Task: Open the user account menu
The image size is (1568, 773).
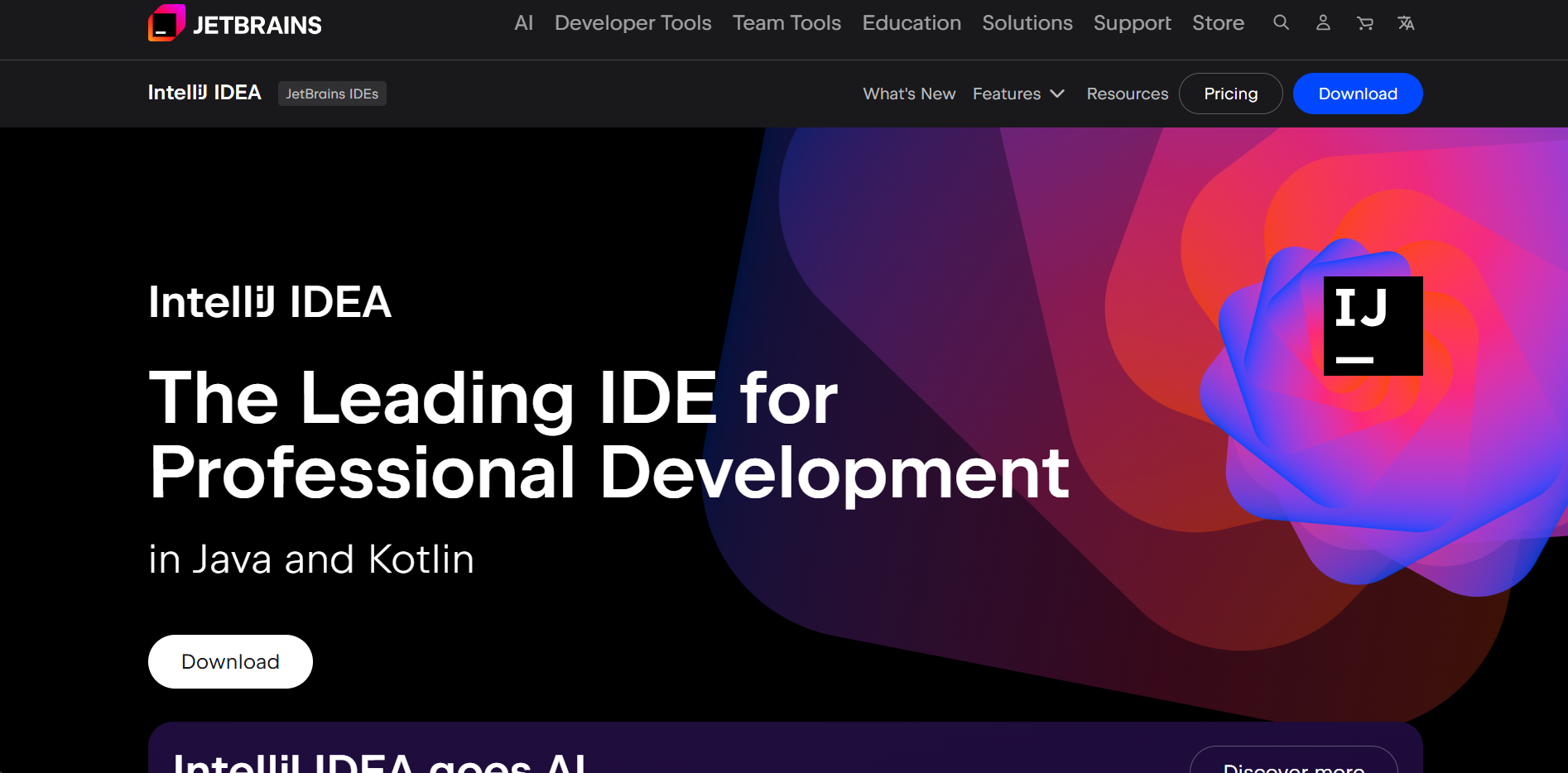Action: click(1322, 22)
